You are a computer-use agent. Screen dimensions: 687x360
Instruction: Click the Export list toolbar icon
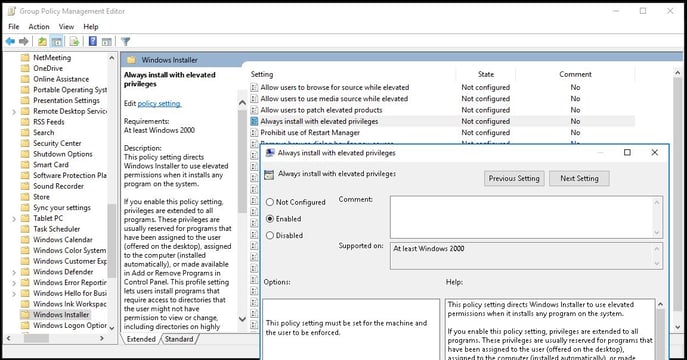point(74,42)
